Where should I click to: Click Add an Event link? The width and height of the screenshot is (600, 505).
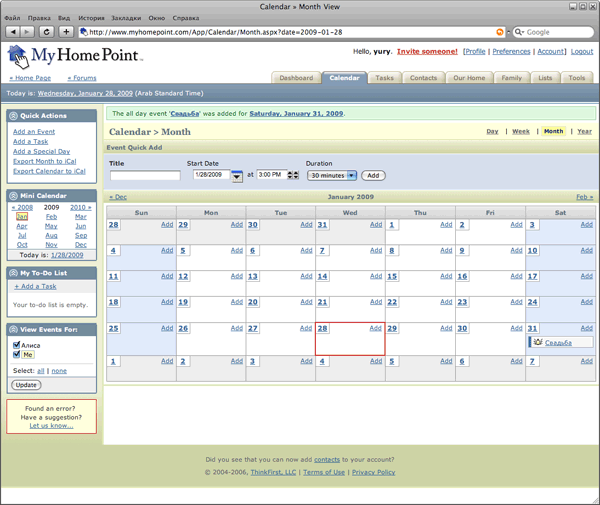[34, 132]
